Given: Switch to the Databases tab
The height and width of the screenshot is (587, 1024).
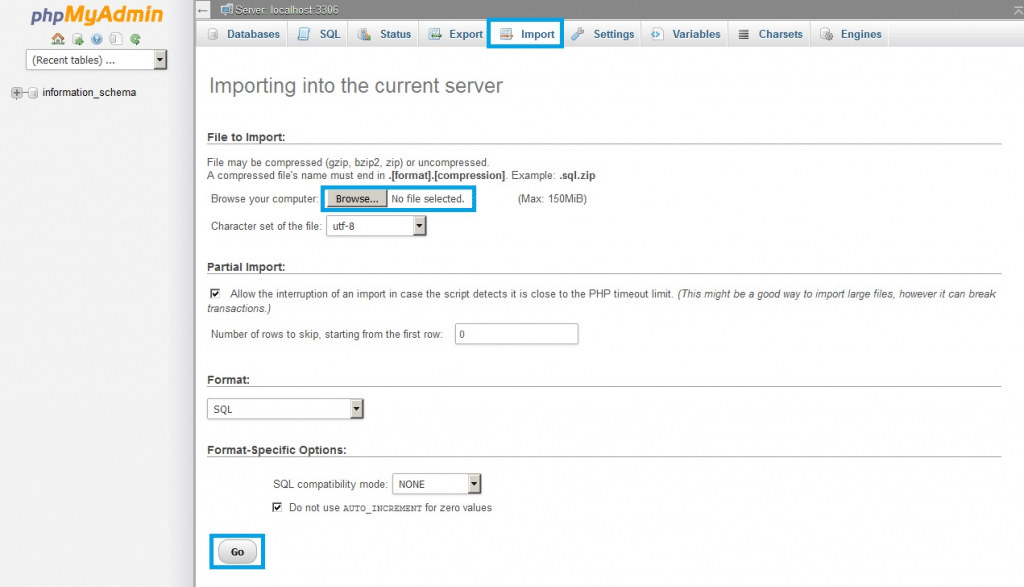Looking at the screenshot, I should [243, 33].
